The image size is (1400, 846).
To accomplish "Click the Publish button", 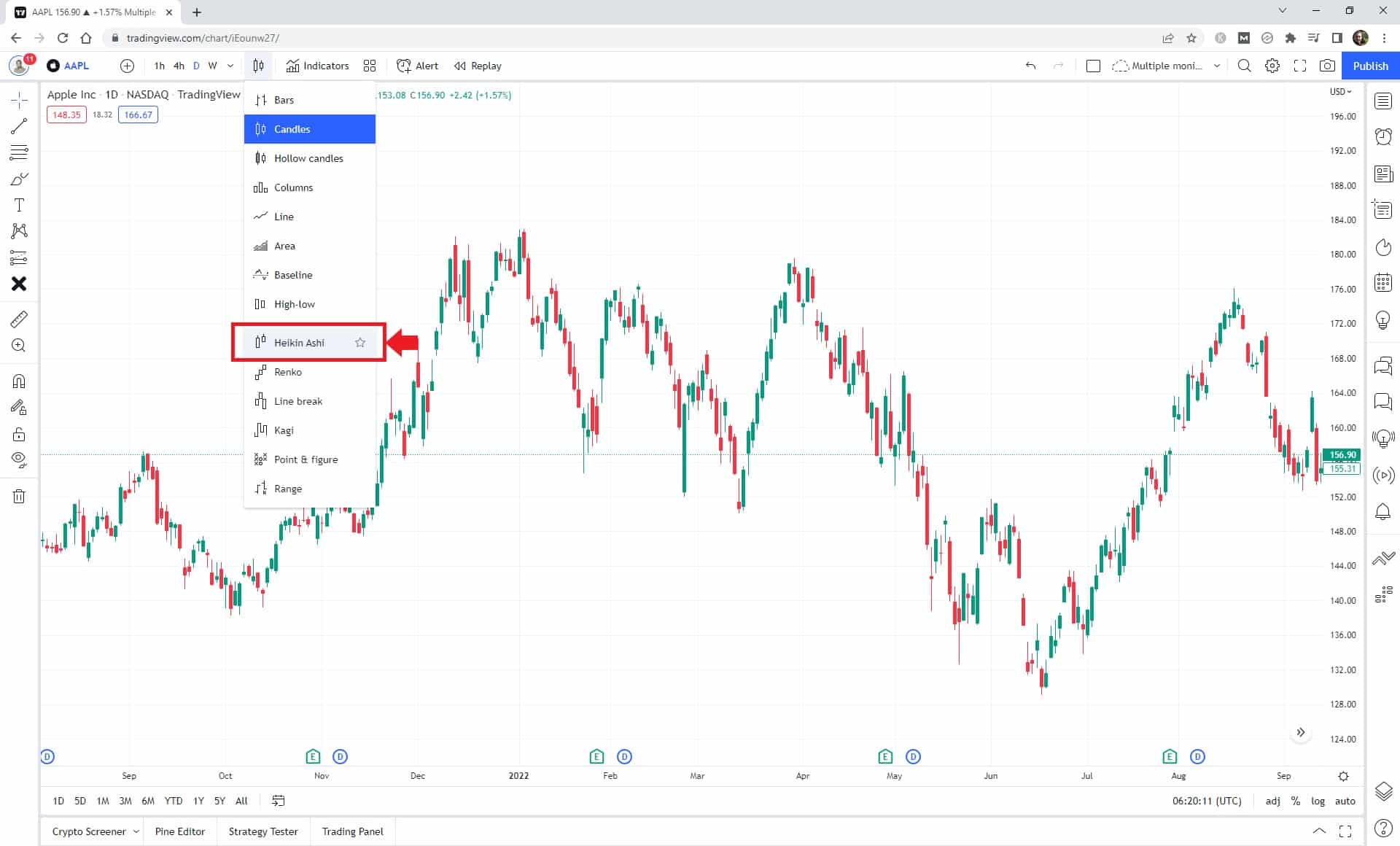I will (x=1370, y=66).
